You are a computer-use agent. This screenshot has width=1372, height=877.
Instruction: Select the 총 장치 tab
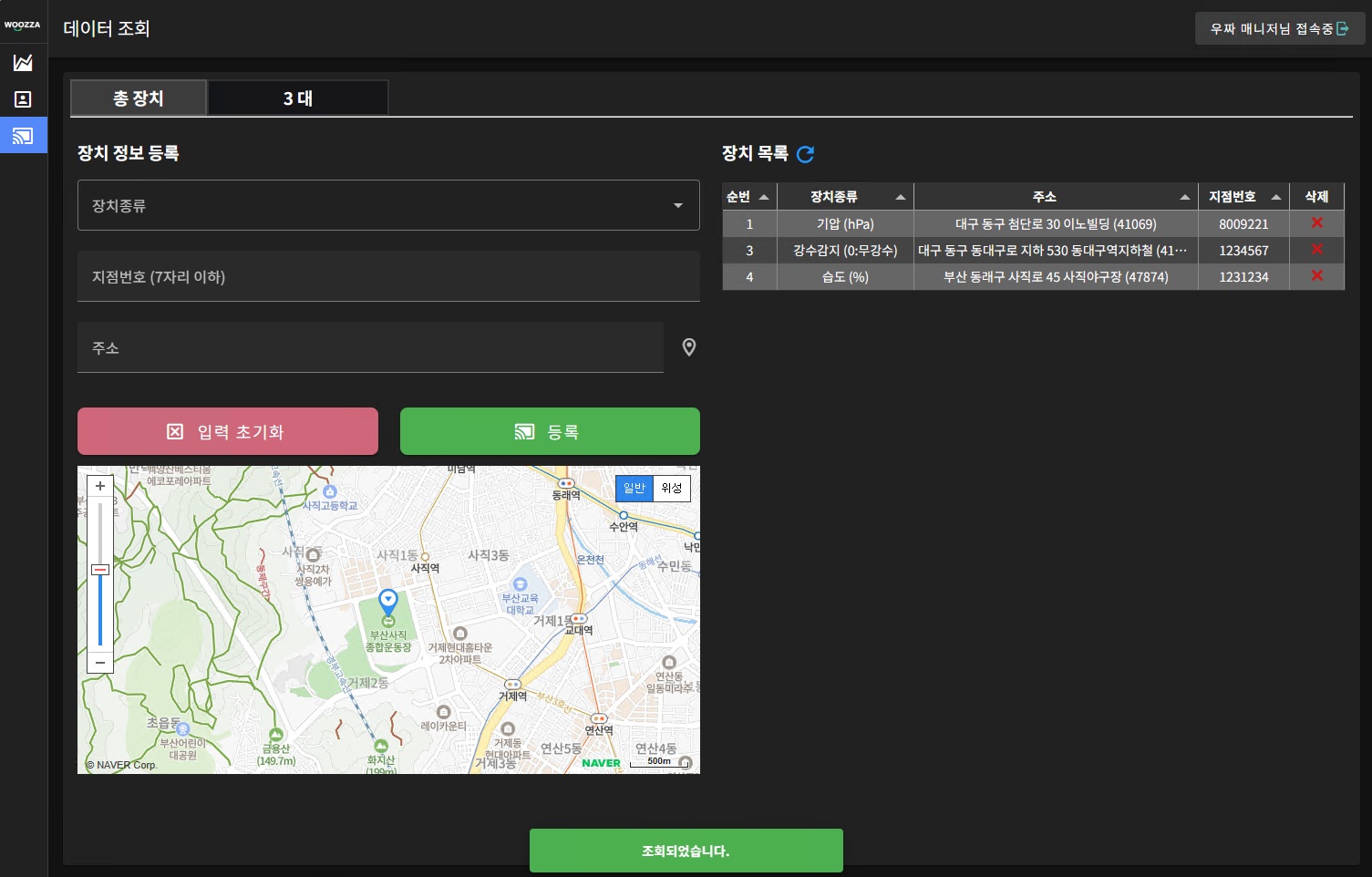pos(139,98)
